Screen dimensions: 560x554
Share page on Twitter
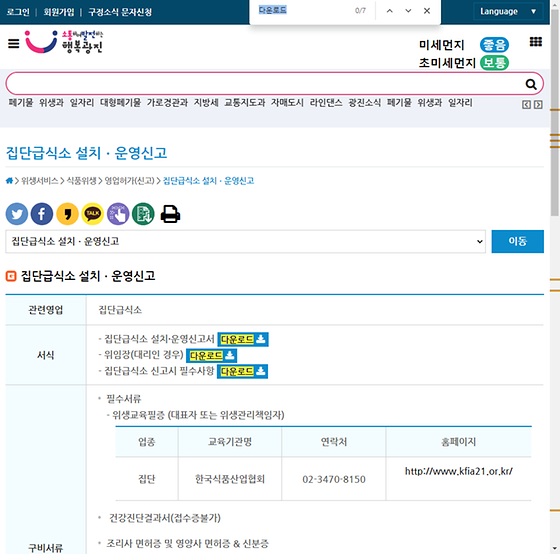pos(17,214)
